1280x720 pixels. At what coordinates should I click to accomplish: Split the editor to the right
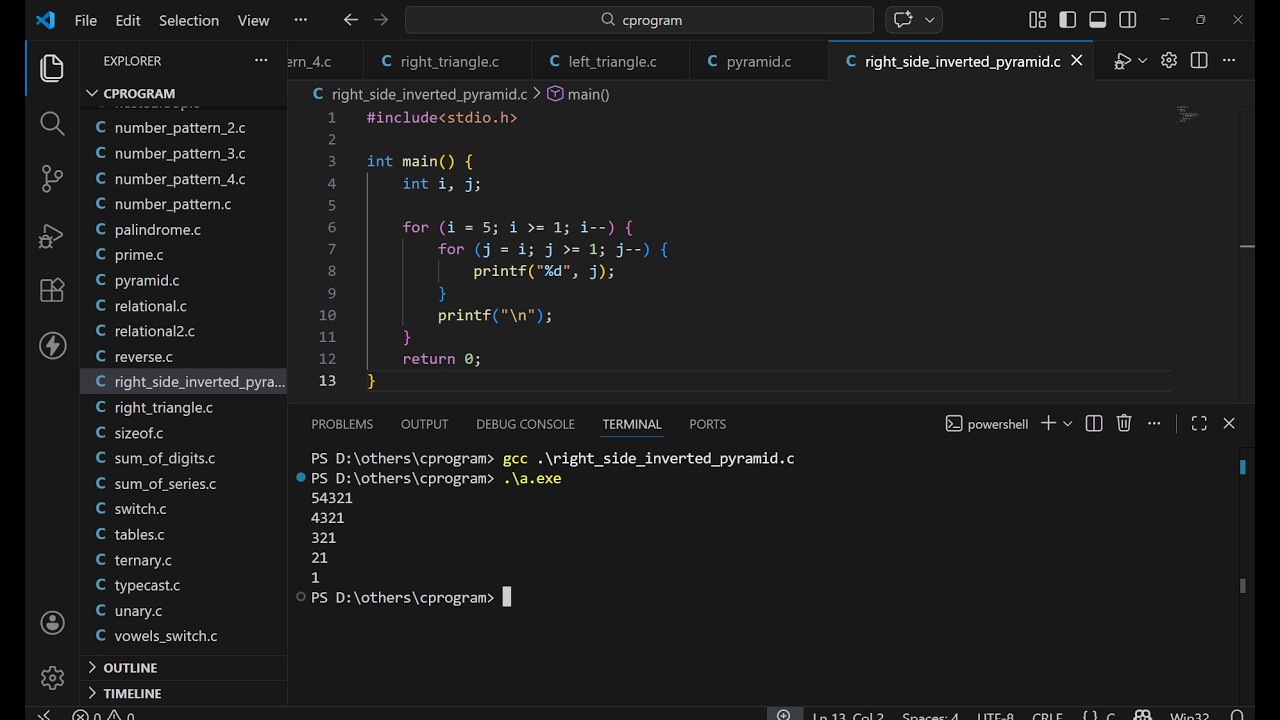pyautogui.click(x=1199, y=61)
